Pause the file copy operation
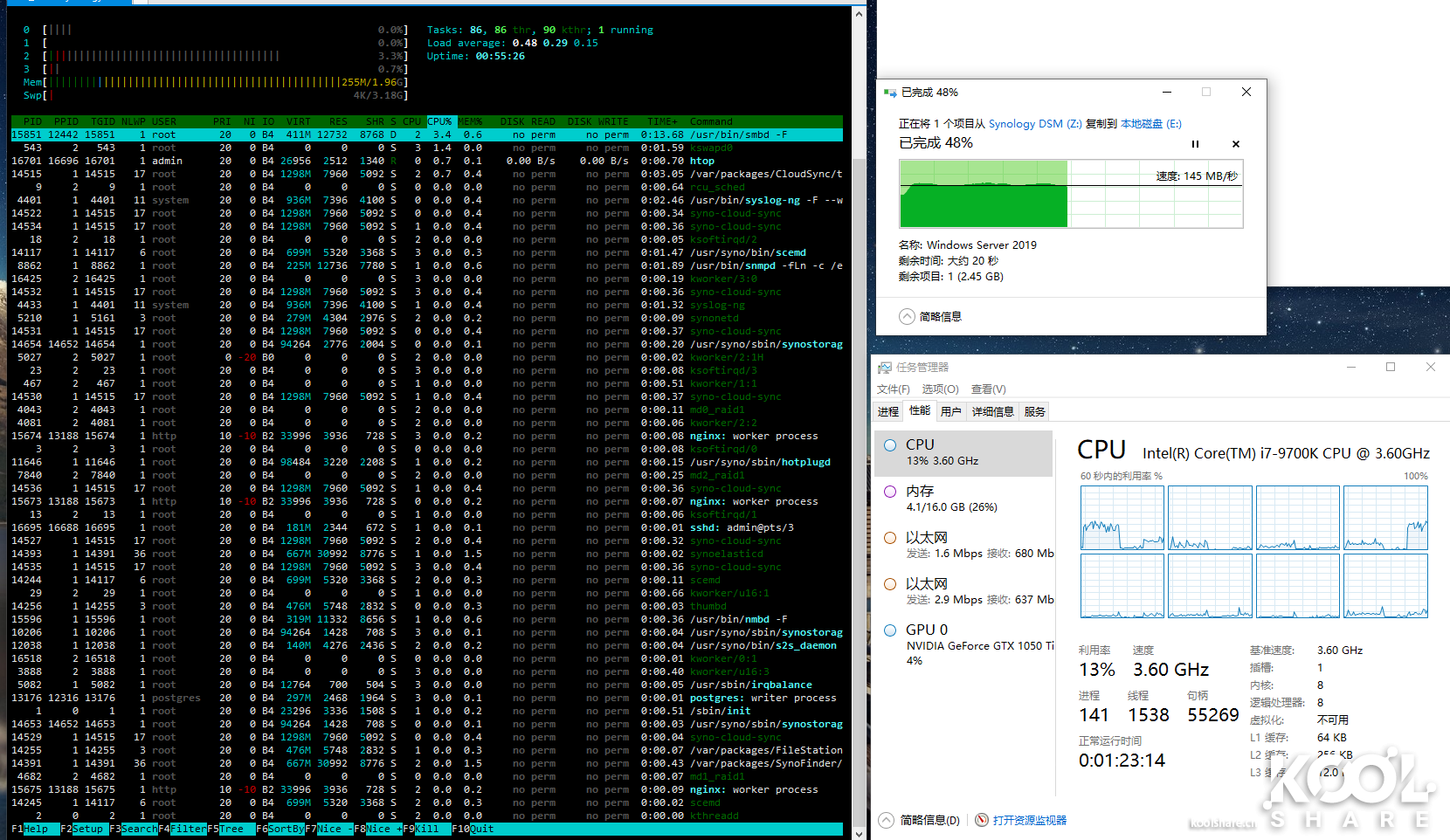 (1195, 144)
